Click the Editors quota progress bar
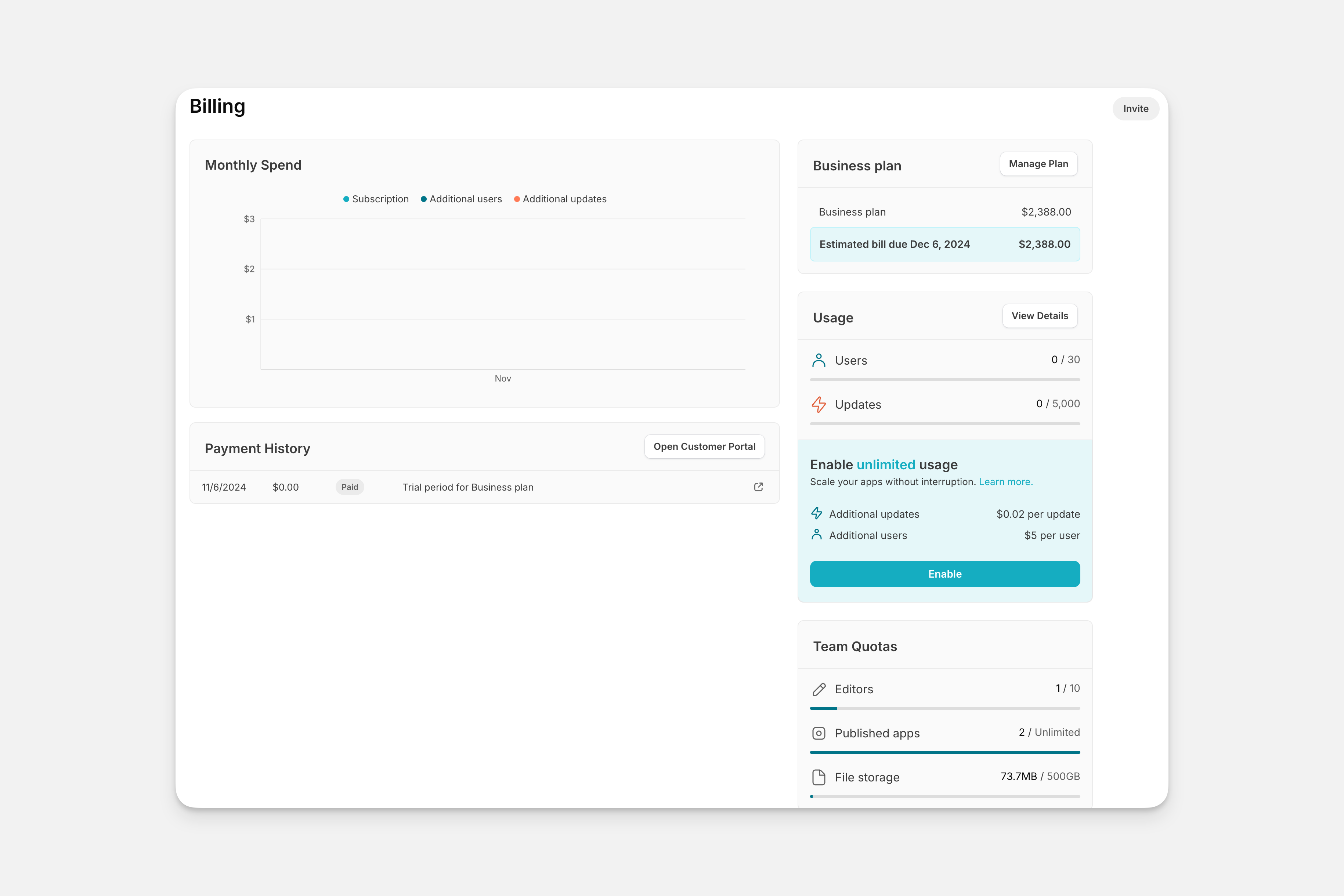1344x896 pixels. coord(944,708)
